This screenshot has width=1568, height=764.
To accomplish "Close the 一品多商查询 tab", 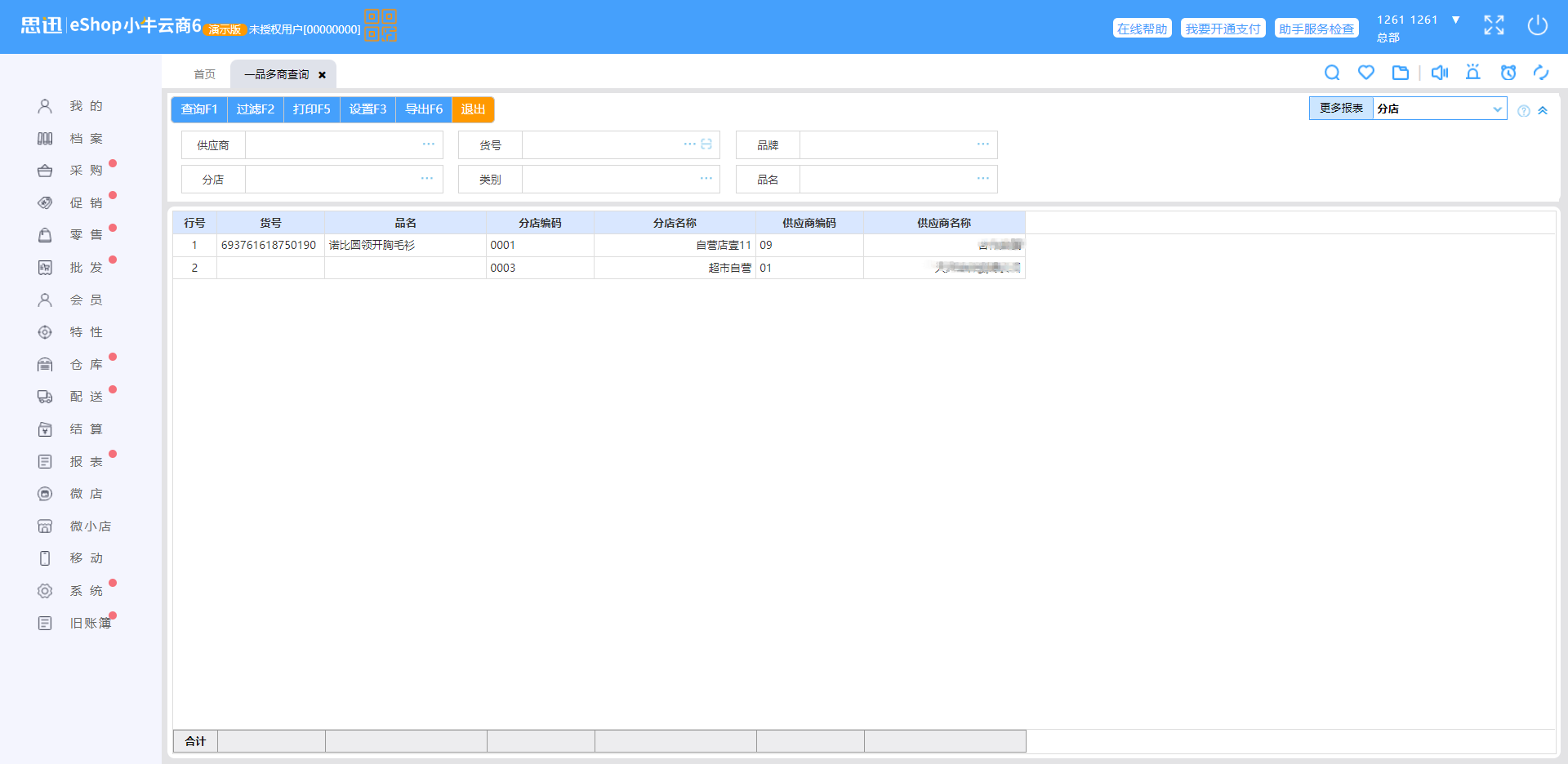I will coord(322,75).
